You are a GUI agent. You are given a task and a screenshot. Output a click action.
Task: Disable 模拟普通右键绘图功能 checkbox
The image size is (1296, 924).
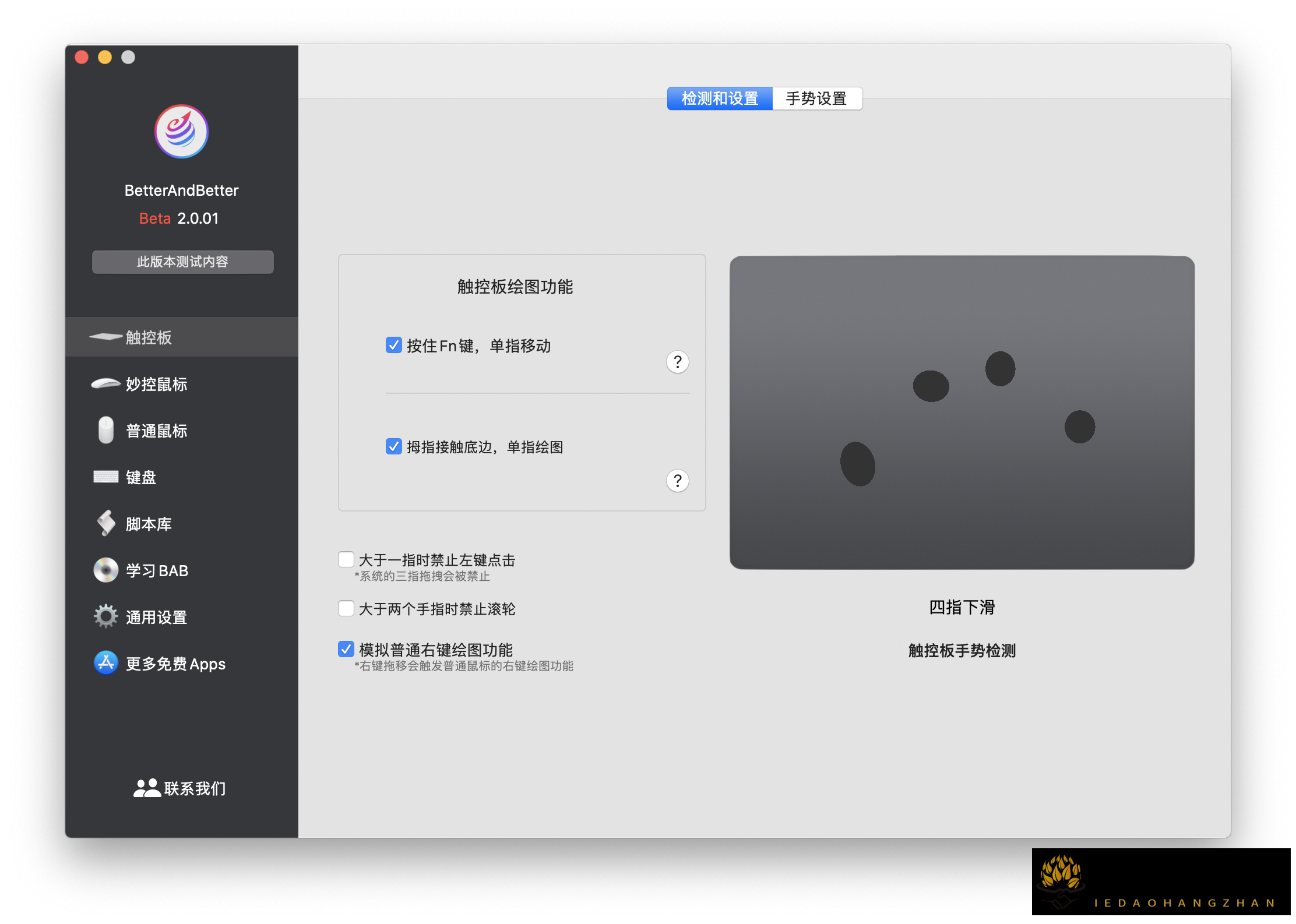[x=346, y=649]
